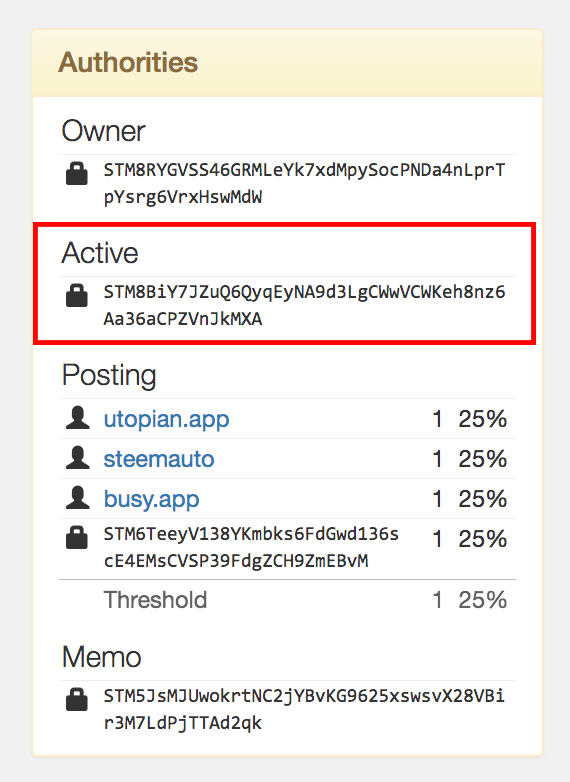Click the lock icon beside Owner key
The image size is (570, 782).
[x=77, y=173]
